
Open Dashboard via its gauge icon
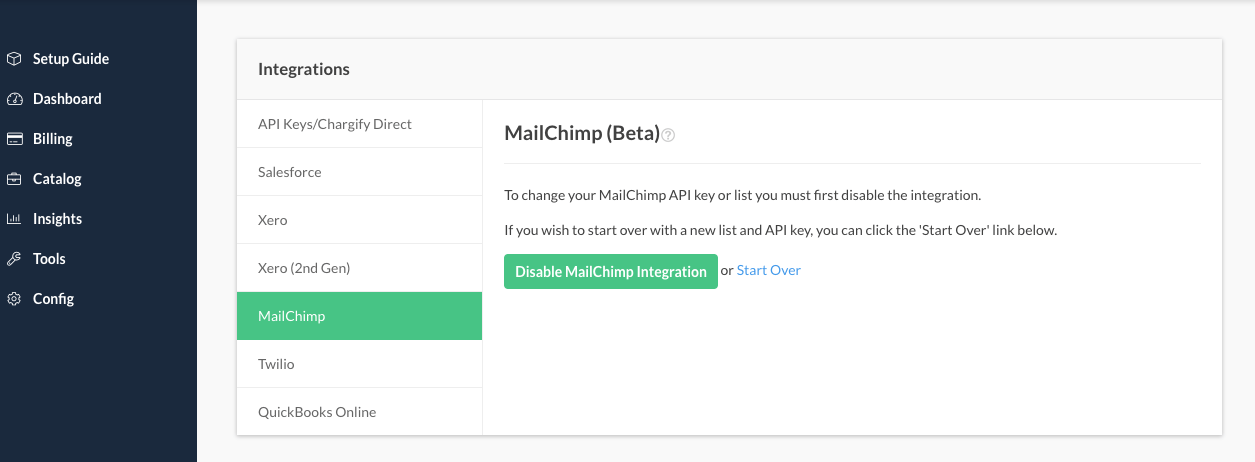(x=14, y=99)
